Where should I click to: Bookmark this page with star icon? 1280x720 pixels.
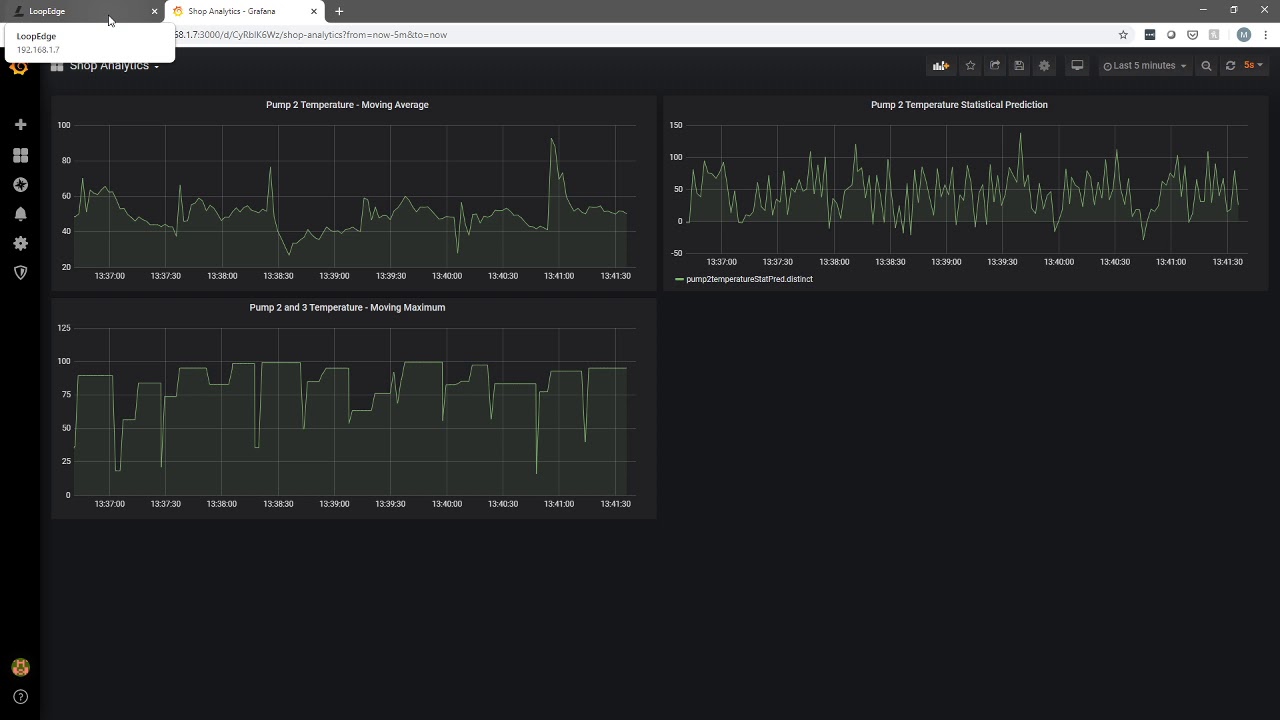click(1123, 35)
